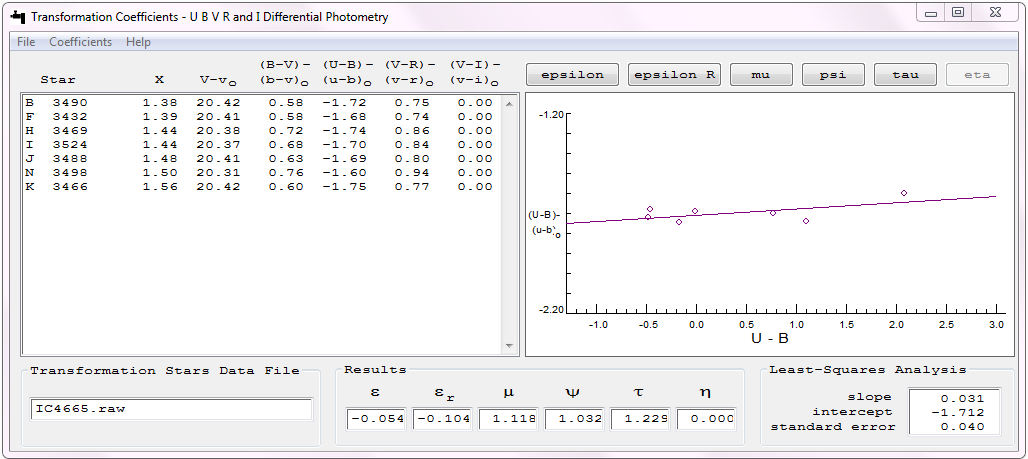Select star row H 3469
The width and height of the screenshot is (1028, 459).
259,130
